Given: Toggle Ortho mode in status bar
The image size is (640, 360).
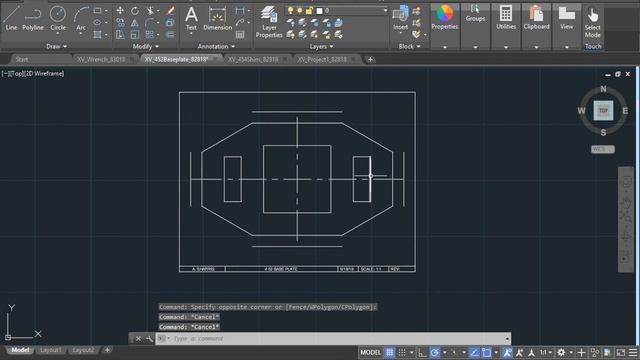Looking at the screenshot, I should (x=423, y=352).
